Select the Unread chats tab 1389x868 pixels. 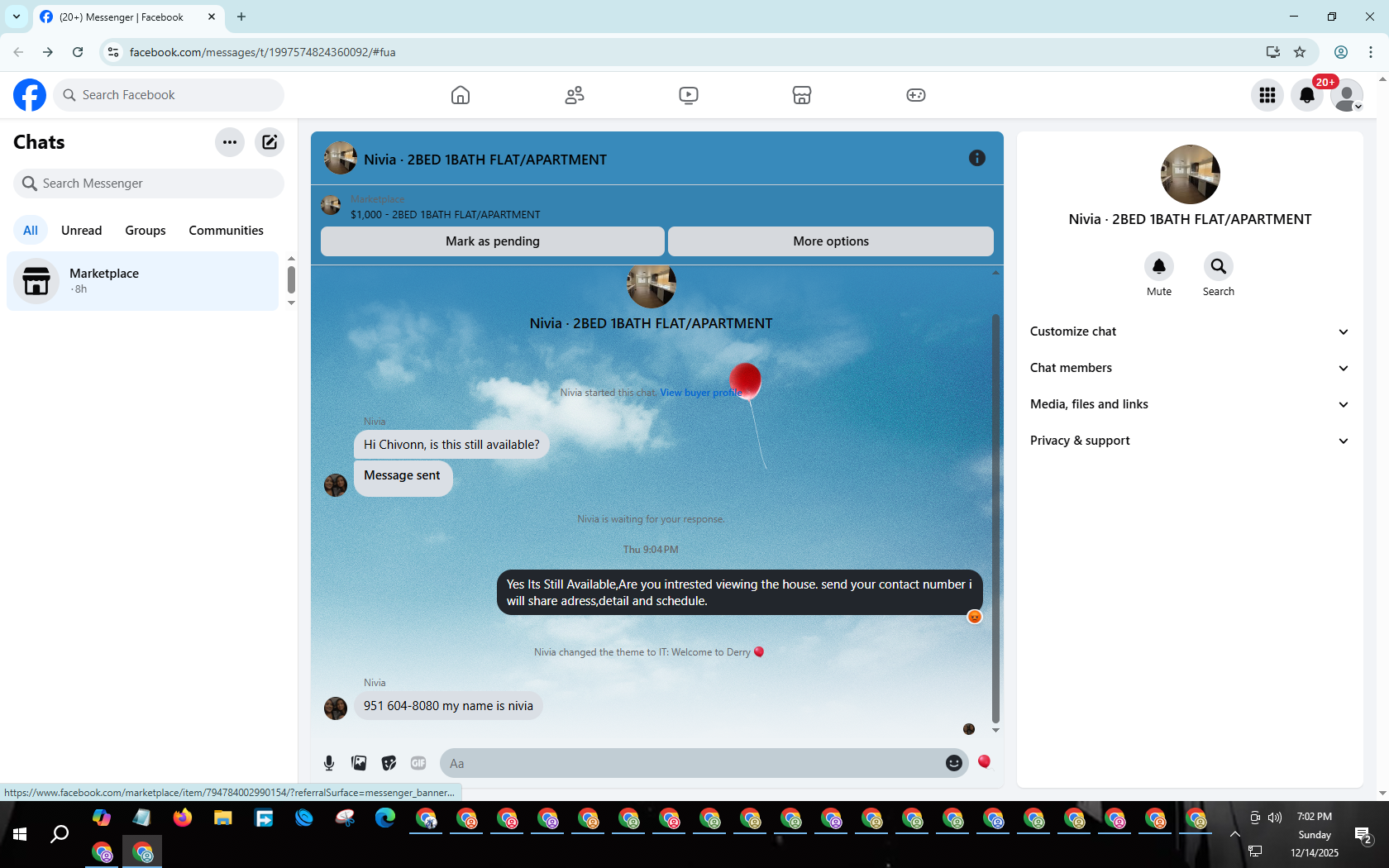point(82,231)
